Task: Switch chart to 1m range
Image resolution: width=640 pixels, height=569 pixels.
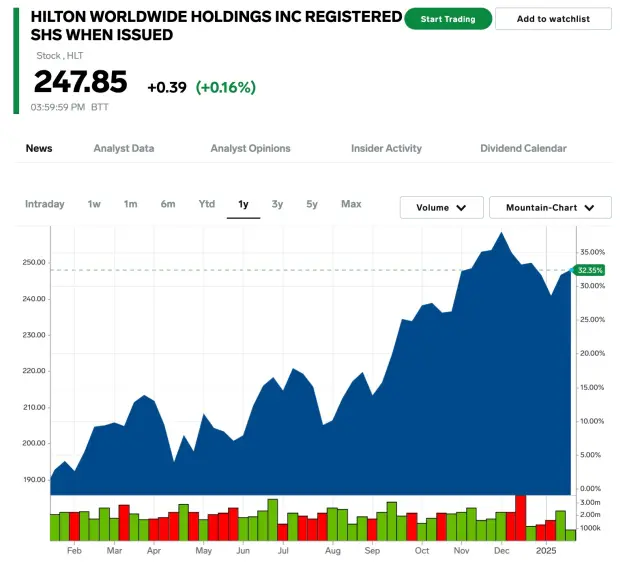Action: 130,204
